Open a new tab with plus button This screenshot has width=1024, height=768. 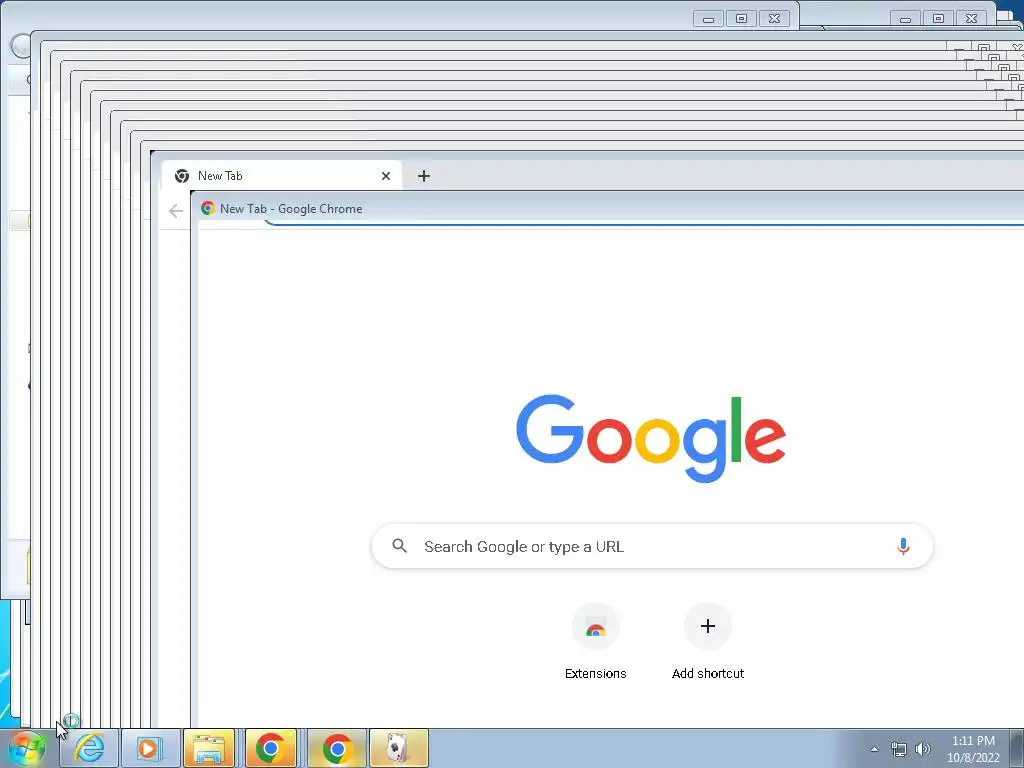424,176
